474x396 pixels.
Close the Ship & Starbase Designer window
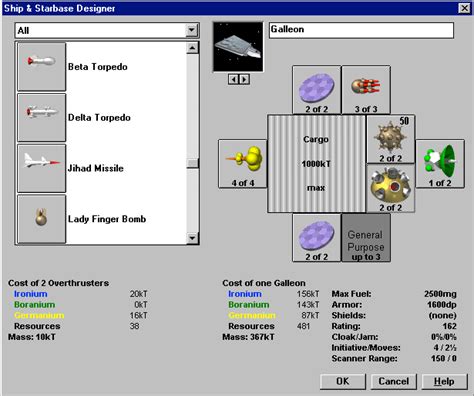464,8
